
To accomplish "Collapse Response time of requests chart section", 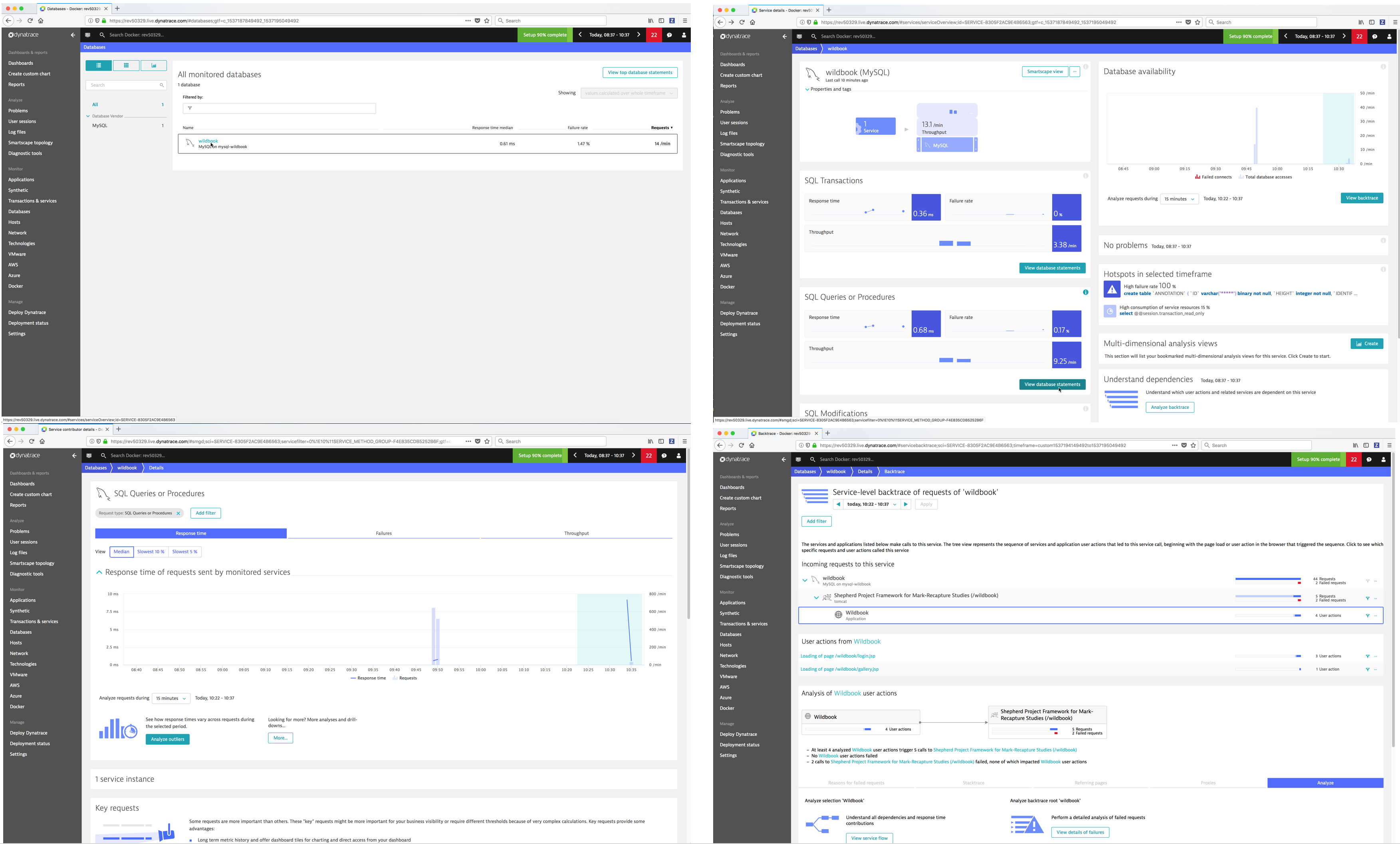I will pyautogui.click(x=99, y=573).
